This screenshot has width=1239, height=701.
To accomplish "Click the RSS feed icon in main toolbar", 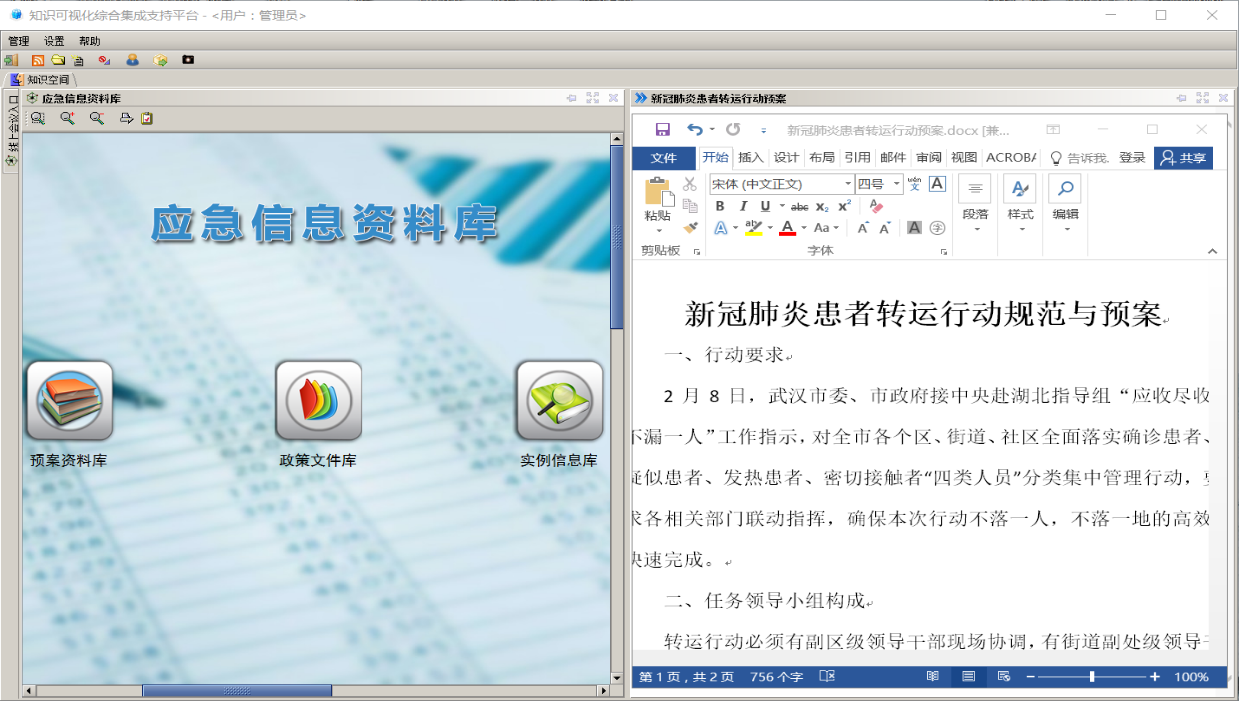I will tap(38, 60).
